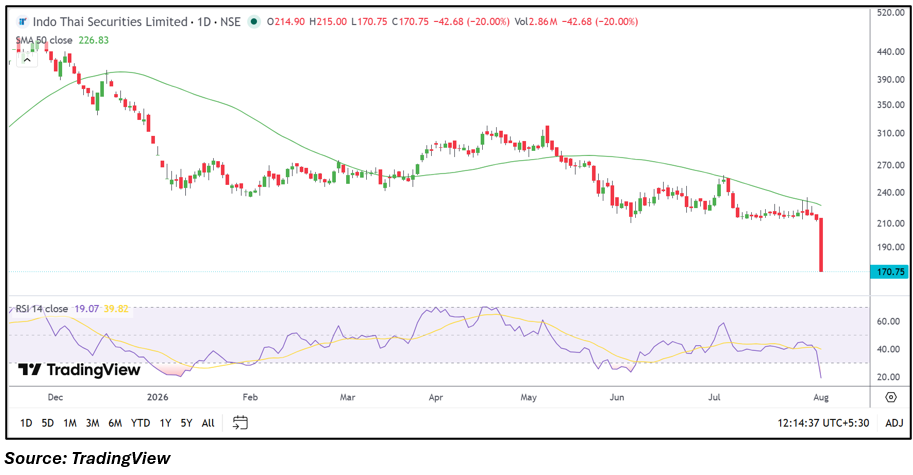Click the Indo Thai Securities Limited symbol title
Viewport: 913px width, 475px height.
pos(110,22)
